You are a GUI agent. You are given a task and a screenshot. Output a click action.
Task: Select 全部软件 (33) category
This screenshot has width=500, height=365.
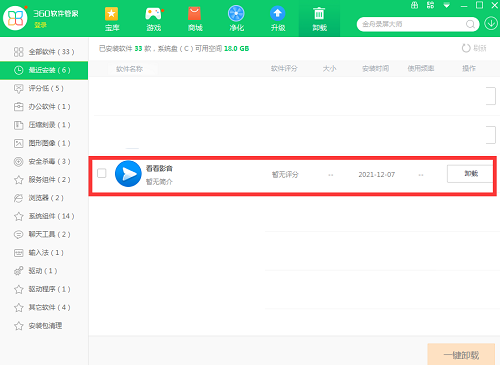[44, 52]
